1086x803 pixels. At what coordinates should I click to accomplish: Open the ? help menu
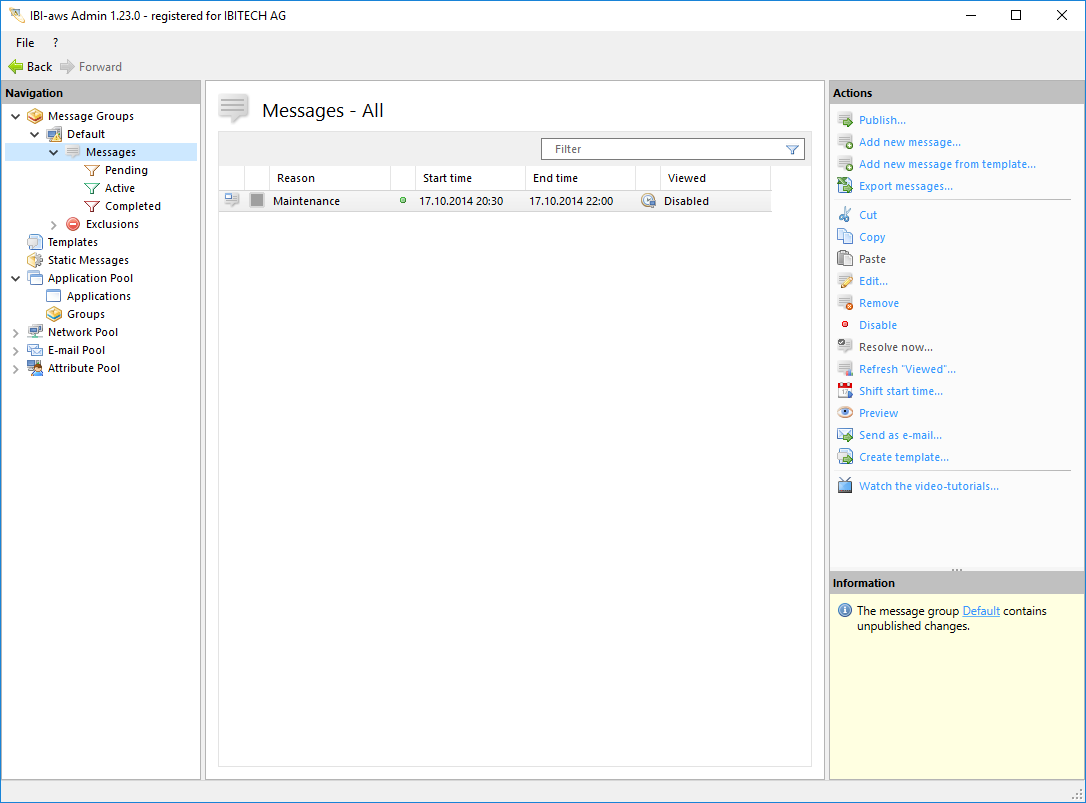(x=55, y=43)
